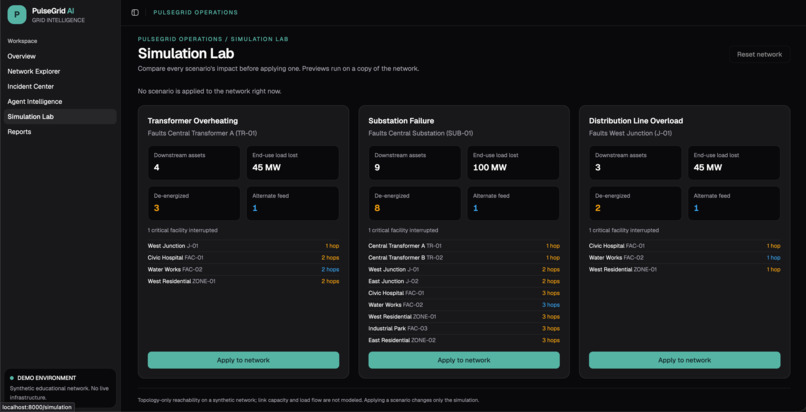The image size is (806, 412).
Task: Click 'Faults Central Transformer A (TR-01)' text
Action: (x=202, y=133)
